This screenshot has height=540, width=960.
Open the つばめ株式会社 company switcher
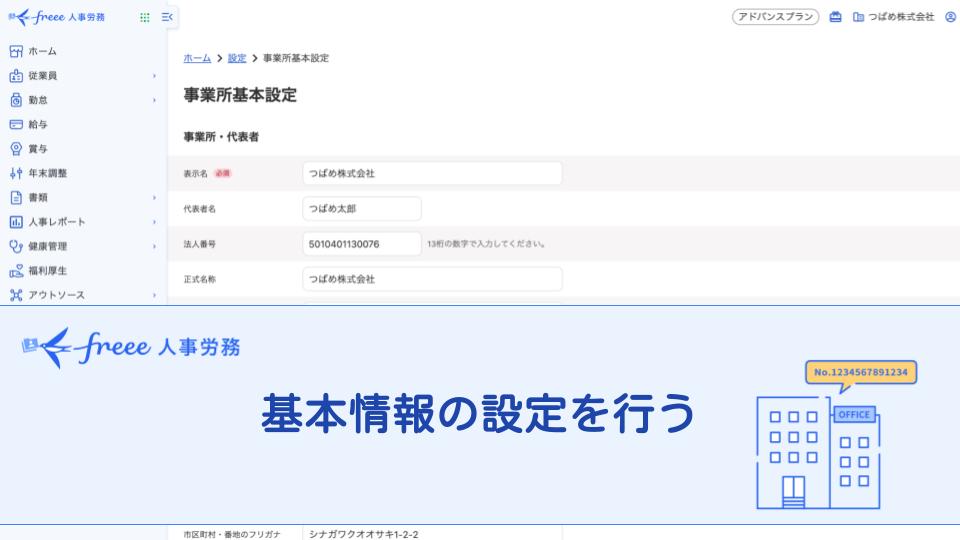tap(901, 17)
